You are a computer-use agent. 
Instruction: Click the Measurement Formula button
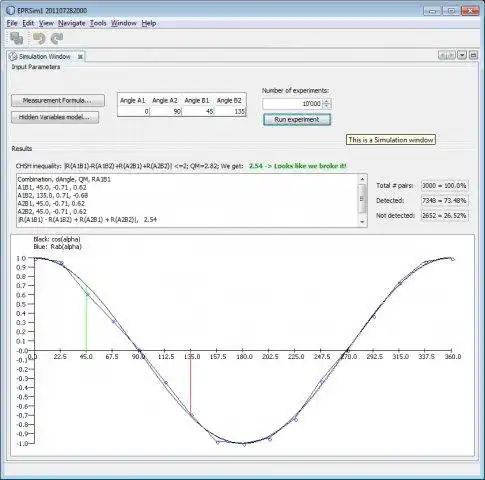tap(58, 101)
